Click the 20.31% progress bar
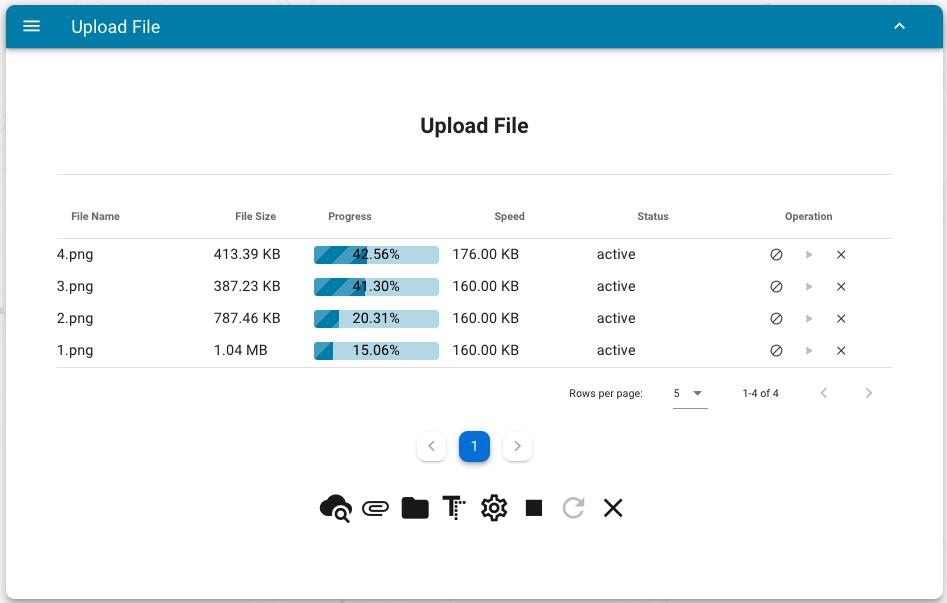Screen dimensions: 947x603 coord(376,318)
